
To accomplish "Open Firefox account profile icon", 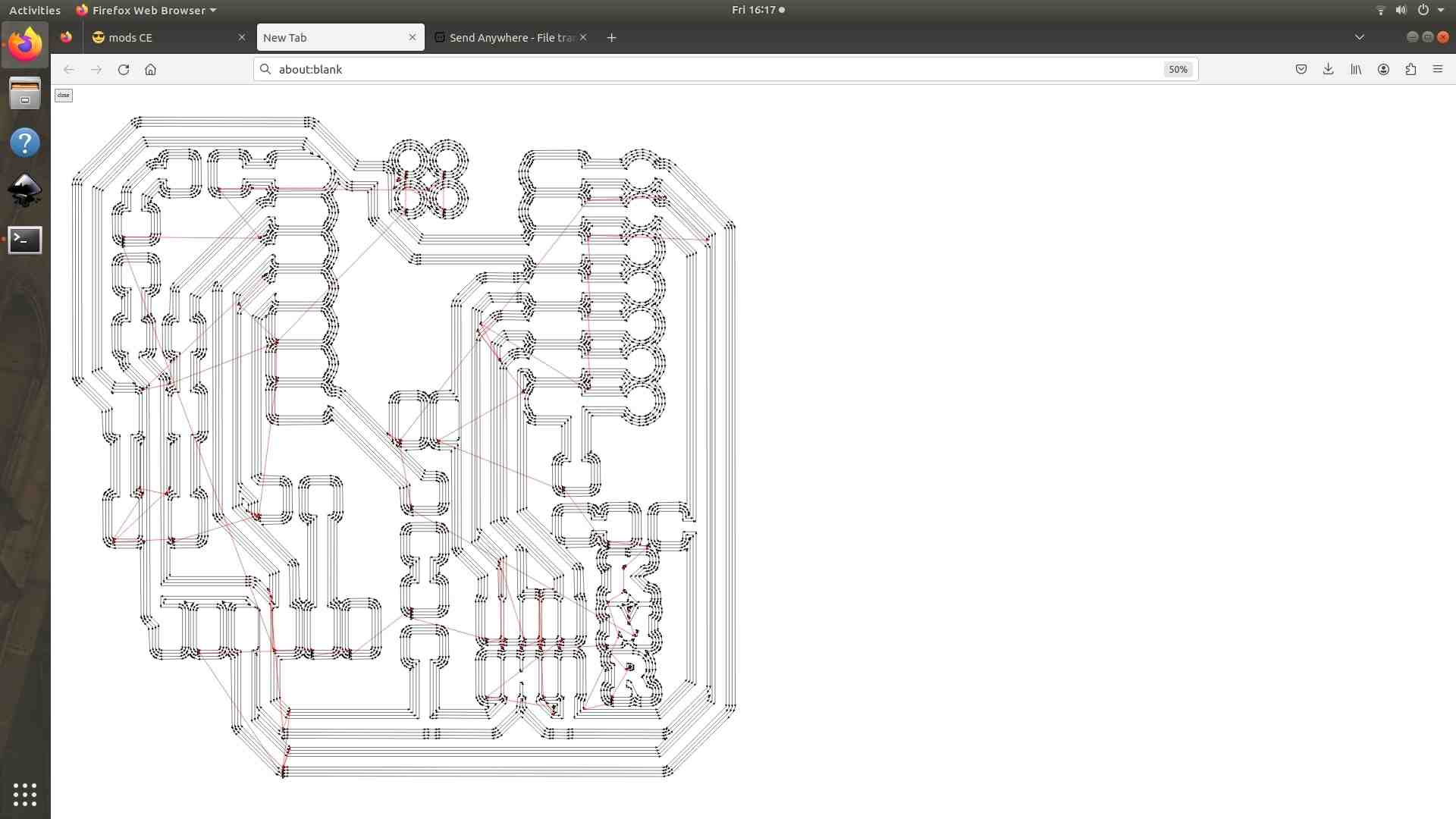I will point(1383,69).
